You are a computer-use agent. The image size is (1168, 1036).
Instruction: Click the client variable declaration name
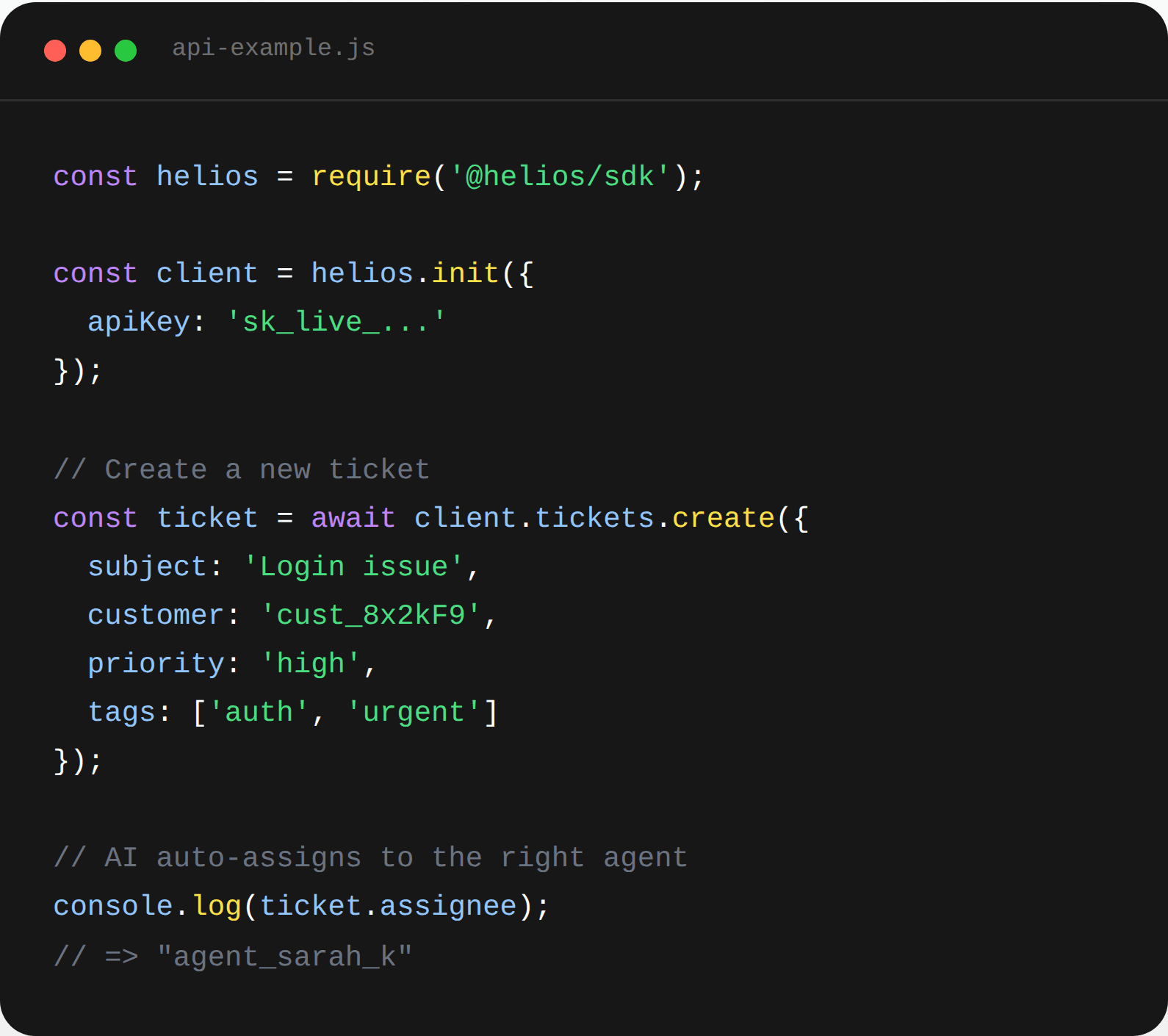207,274
